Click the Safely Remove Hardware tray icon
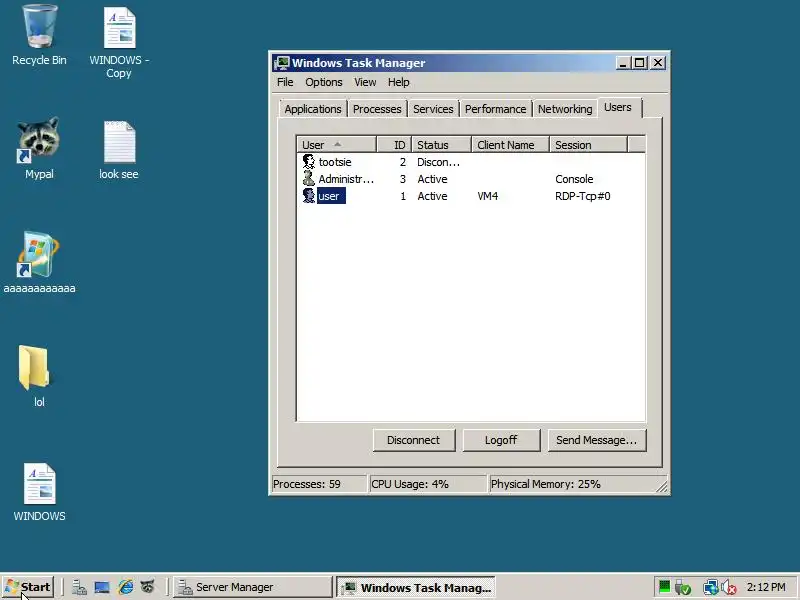Viewport: 800px width, 600px height. [683, 587]
